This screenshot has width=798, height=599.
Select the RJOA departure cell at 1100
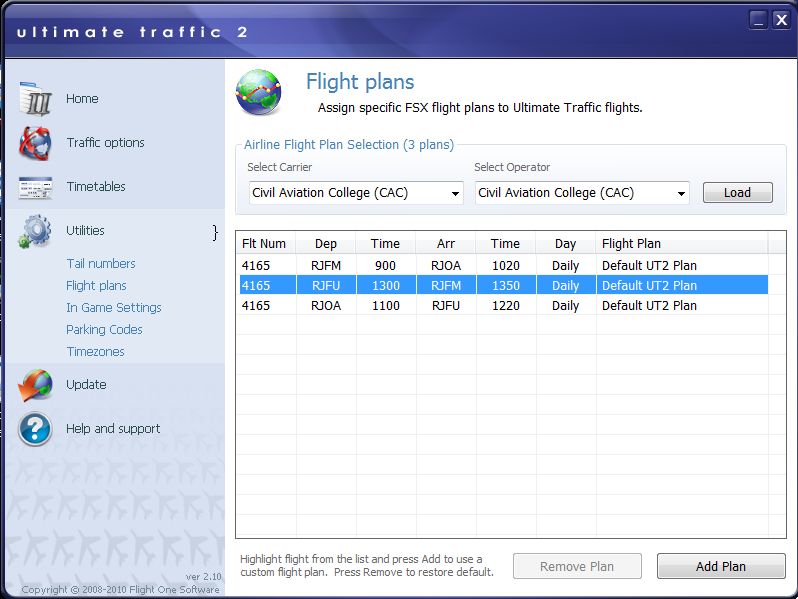pyautogui.click(x=326, y=306)
